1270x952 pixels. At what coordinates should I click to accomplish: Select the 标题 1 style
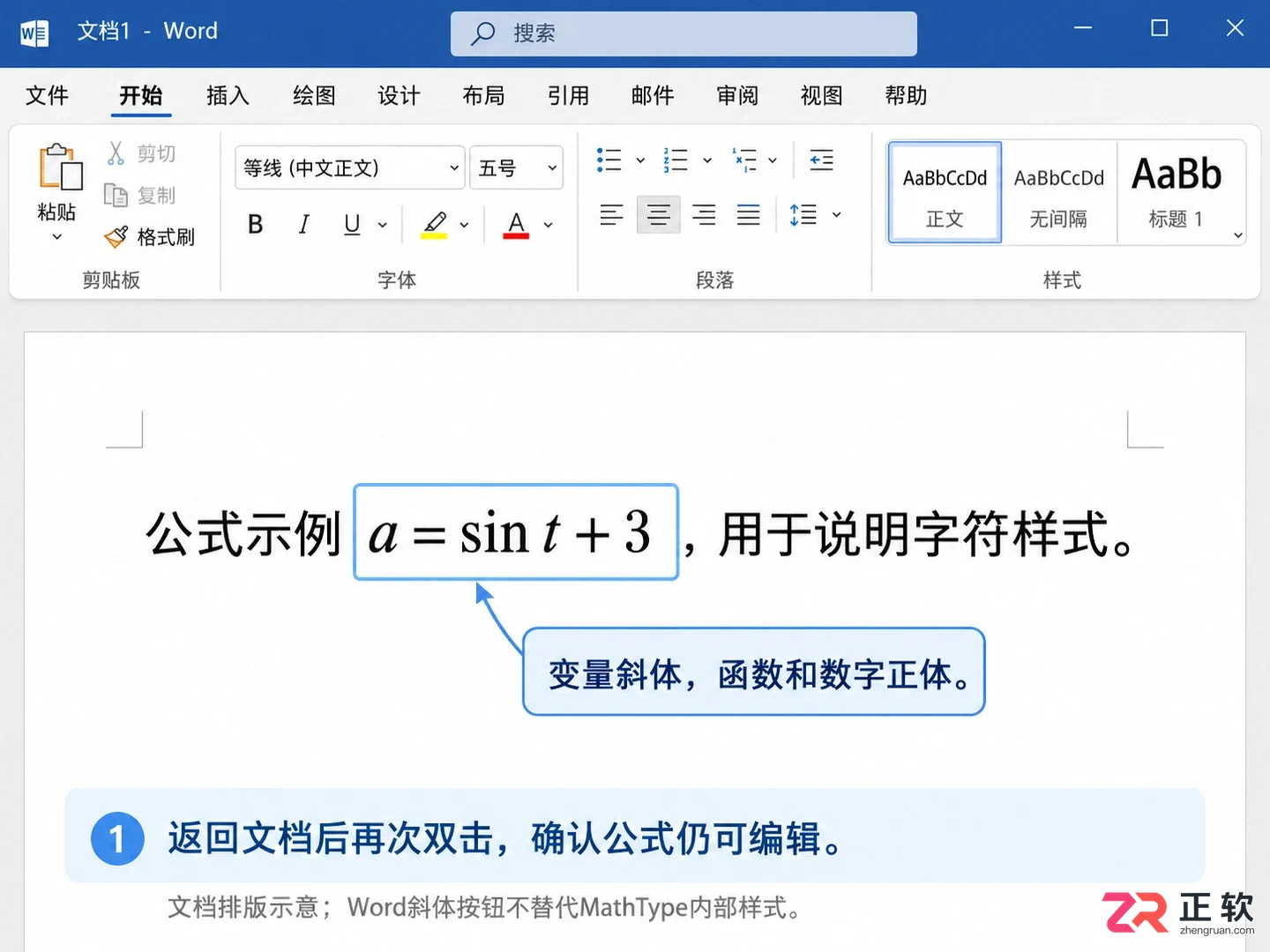[1176, 192]
